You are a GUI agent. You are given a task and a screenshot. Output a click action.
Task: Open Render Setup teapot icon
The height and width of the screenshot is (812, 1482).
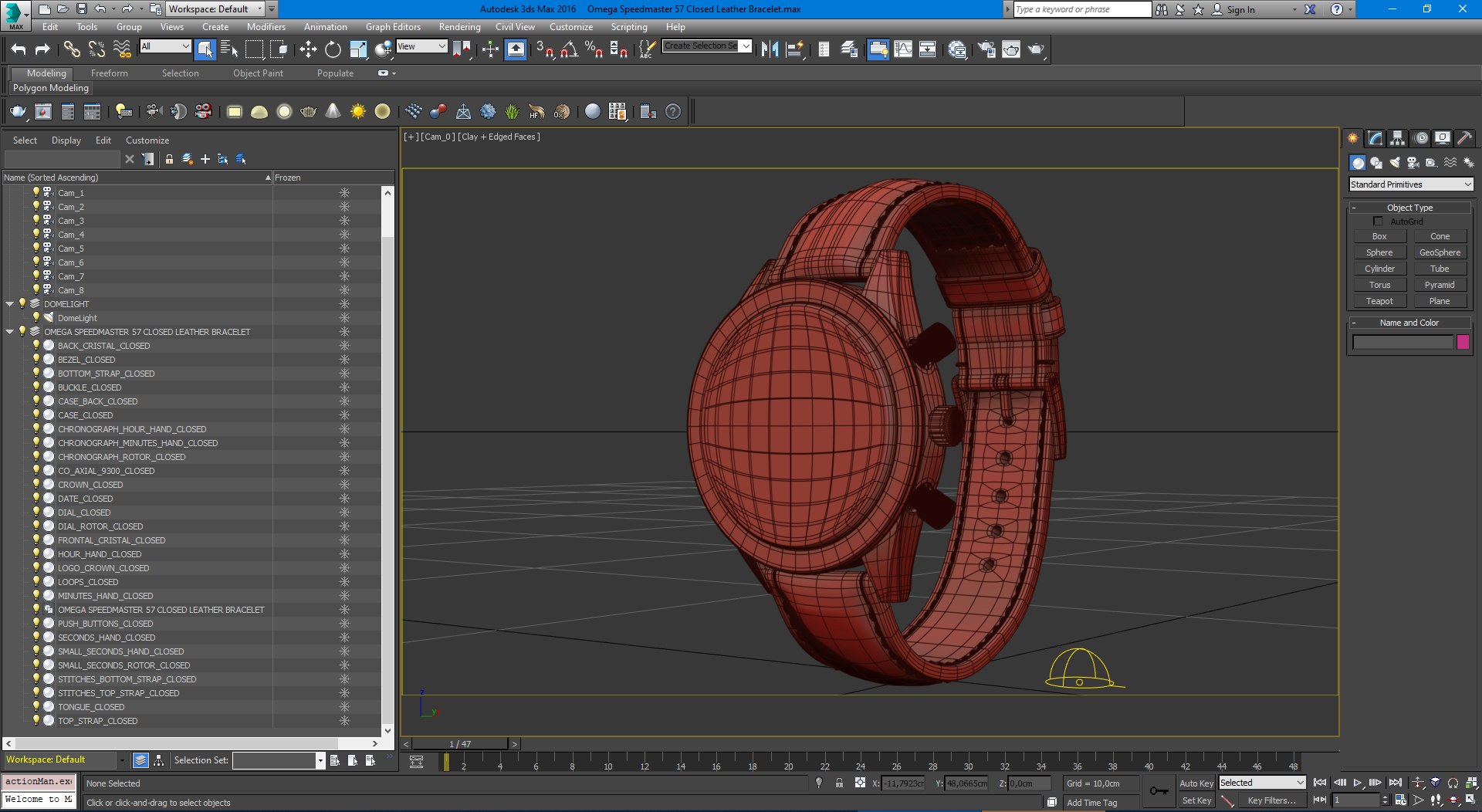986,49
